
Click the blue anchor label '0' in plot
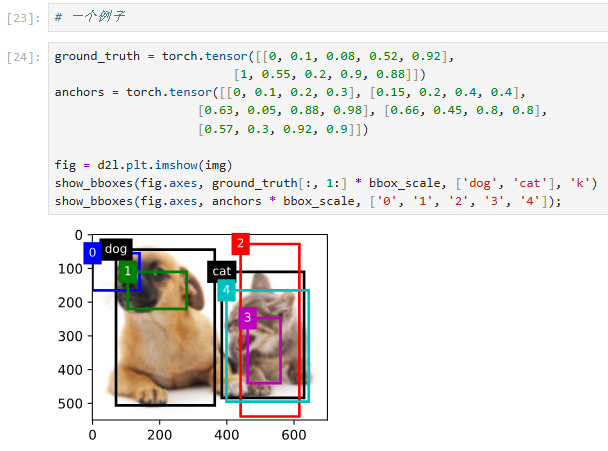[92, 253]
